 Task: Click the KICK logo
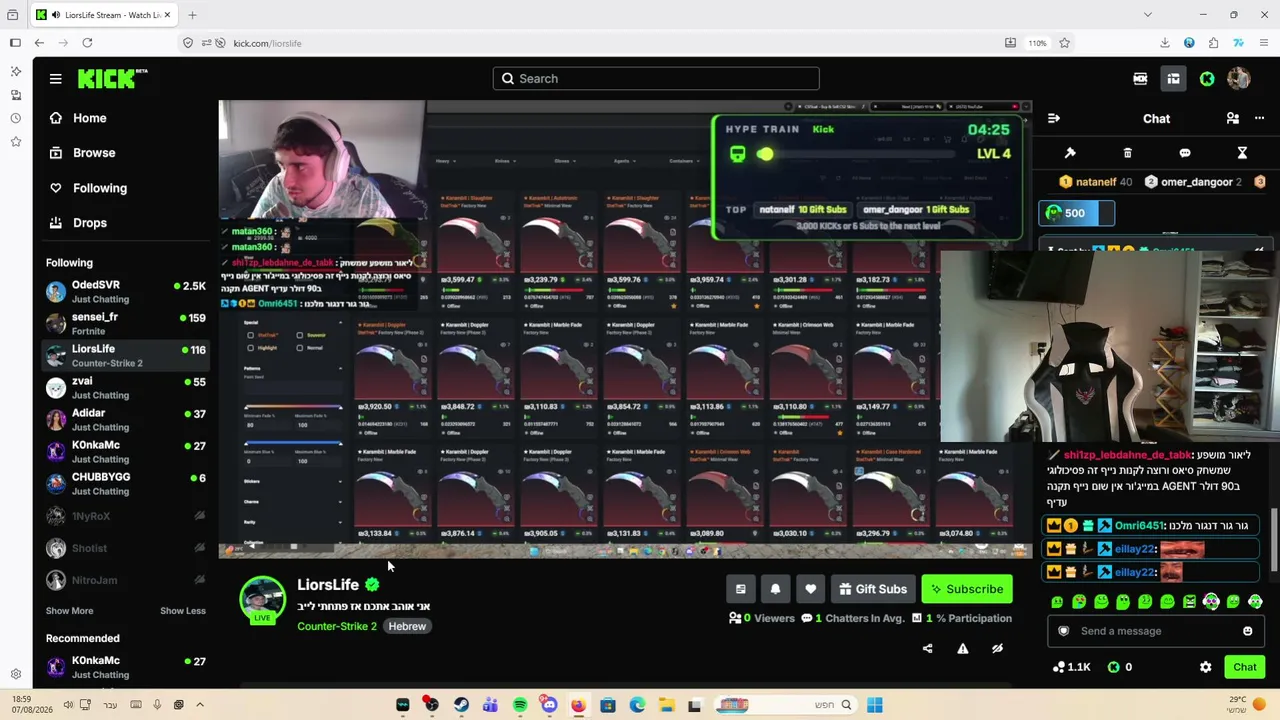[x=113, y=78]
